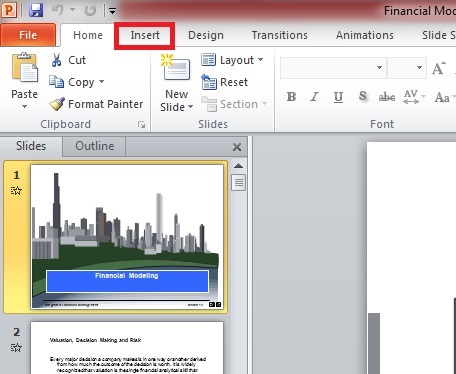
Task: Toggle Bold formatting
Action: (x=292, y=97)
